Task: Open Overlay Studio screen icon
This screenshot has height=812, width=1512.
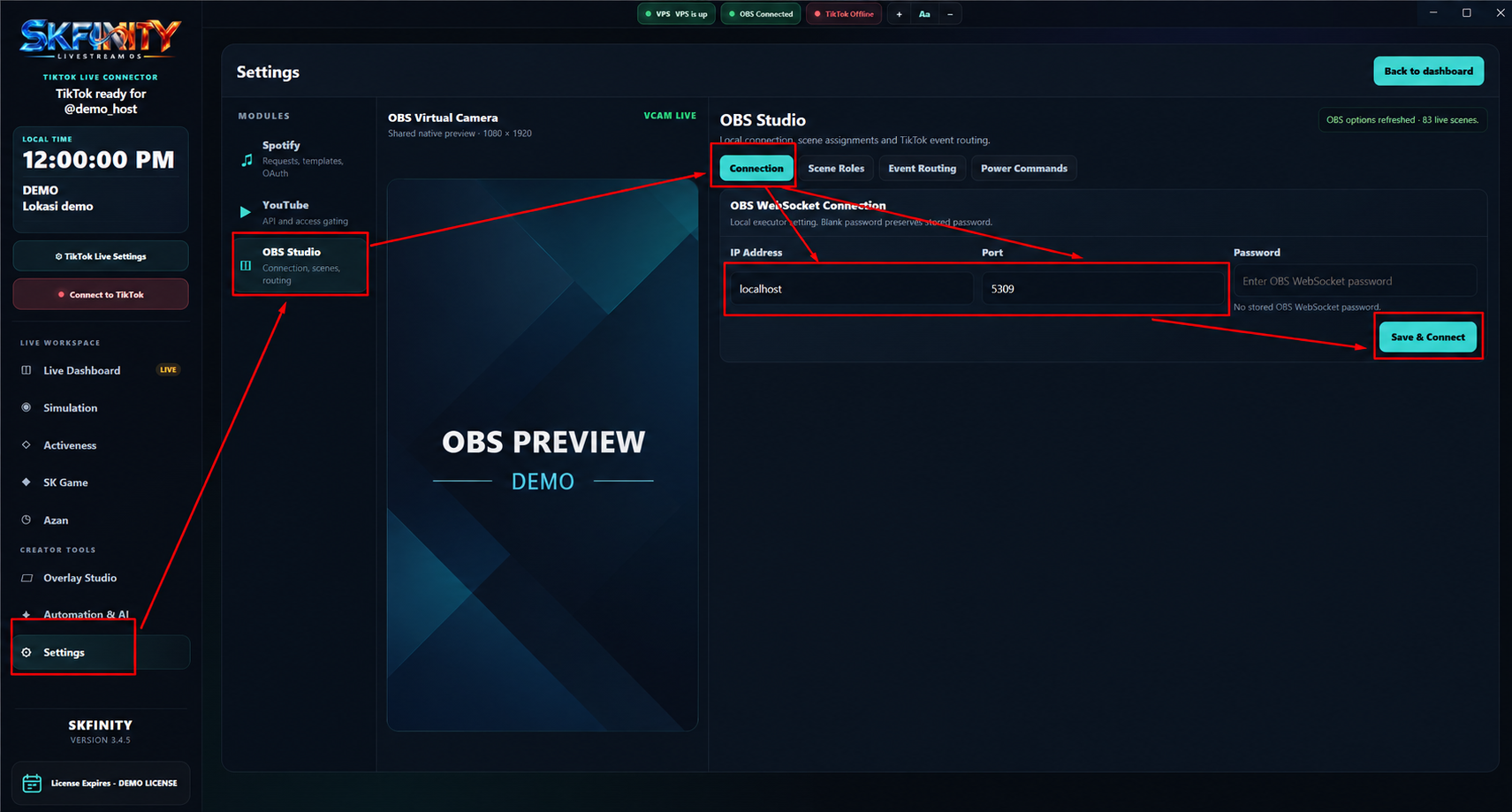Action: coord(27,578)
